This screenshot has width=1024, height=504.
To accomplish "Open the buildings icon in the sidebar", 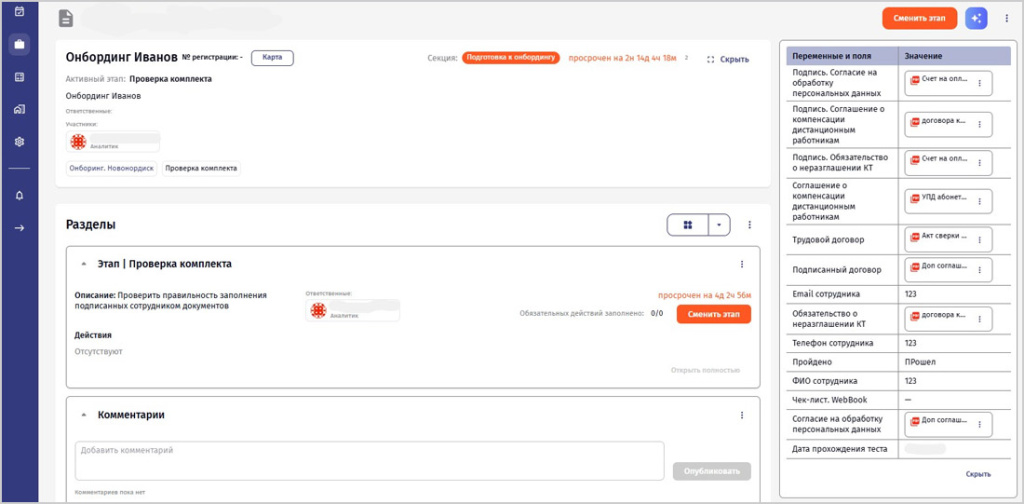I will (x=19, y=109).
